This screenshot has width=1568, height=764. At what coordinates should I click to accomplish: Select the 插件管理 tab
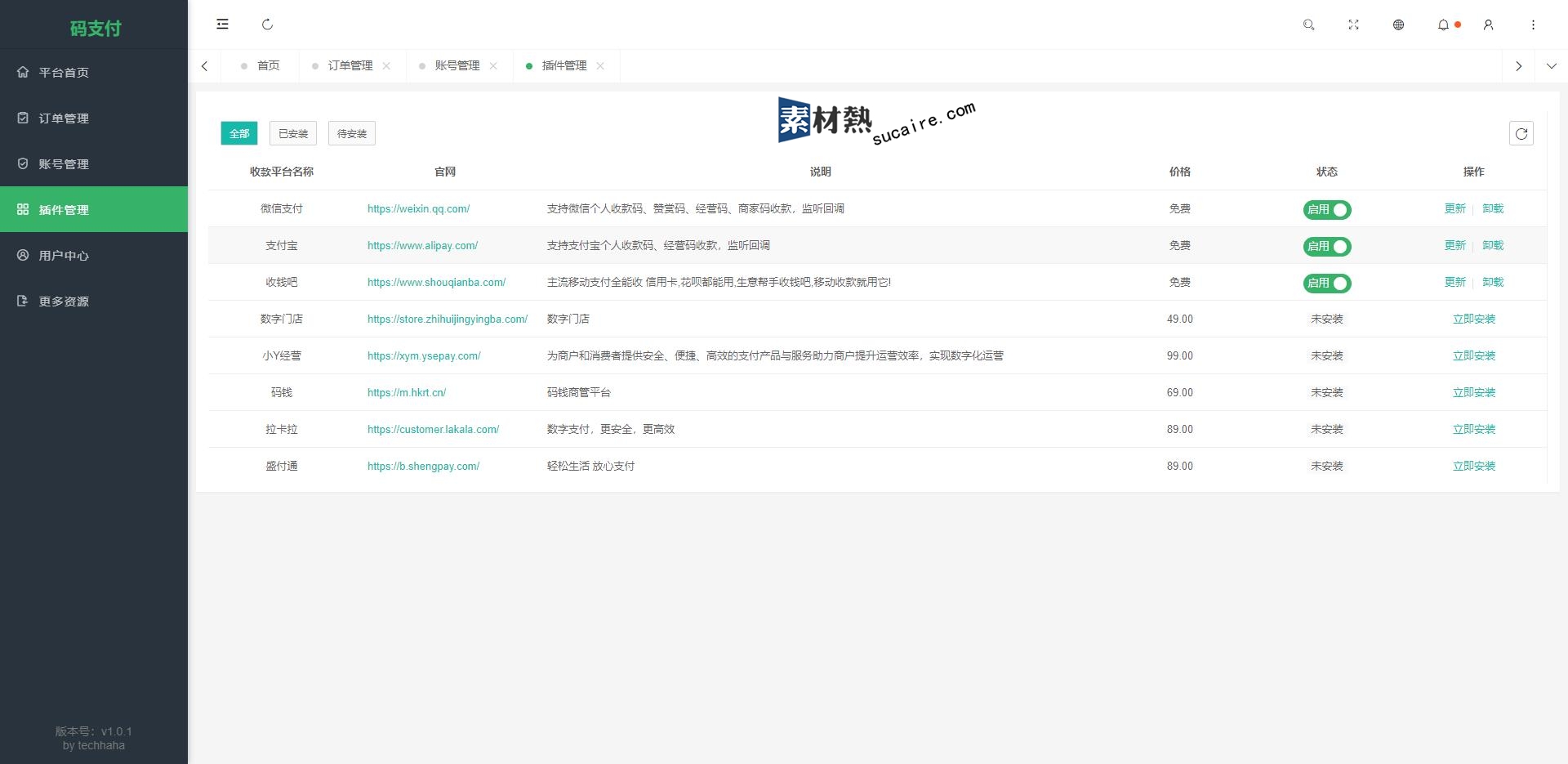tap(564, 65)
